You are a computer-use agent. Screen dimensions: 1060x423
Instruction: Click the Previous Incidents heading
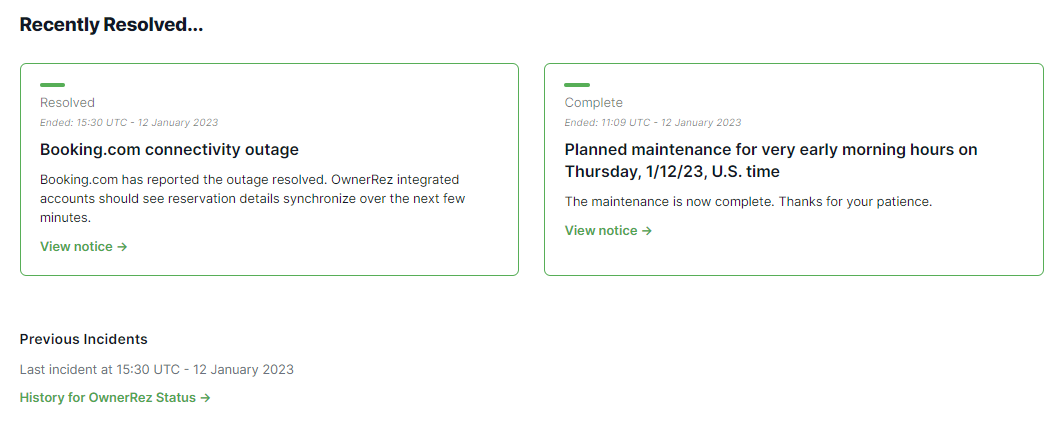click(83, 339)
